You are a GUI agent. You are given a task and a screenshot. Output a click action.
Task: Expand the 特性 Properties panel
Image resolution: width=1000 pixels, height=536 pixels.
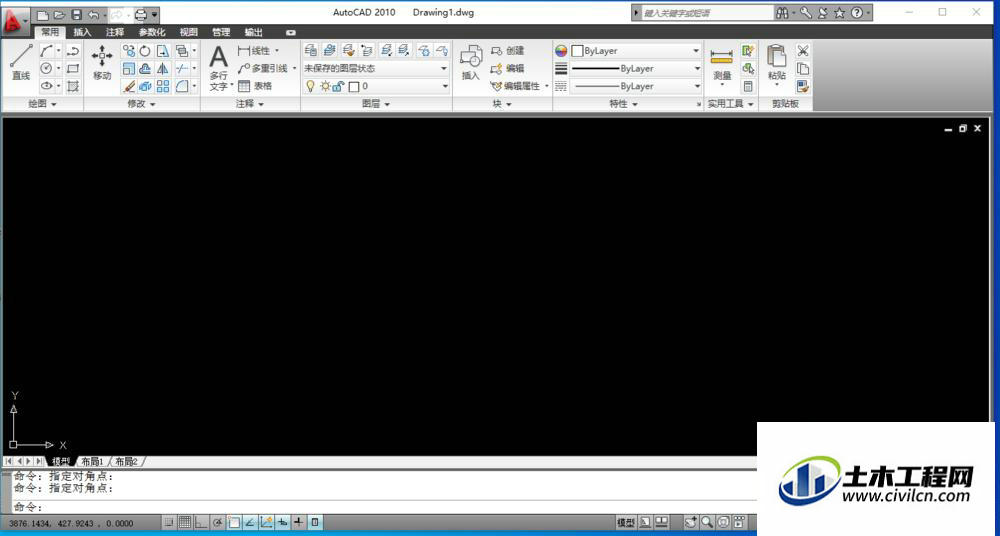tap(623, 103)
